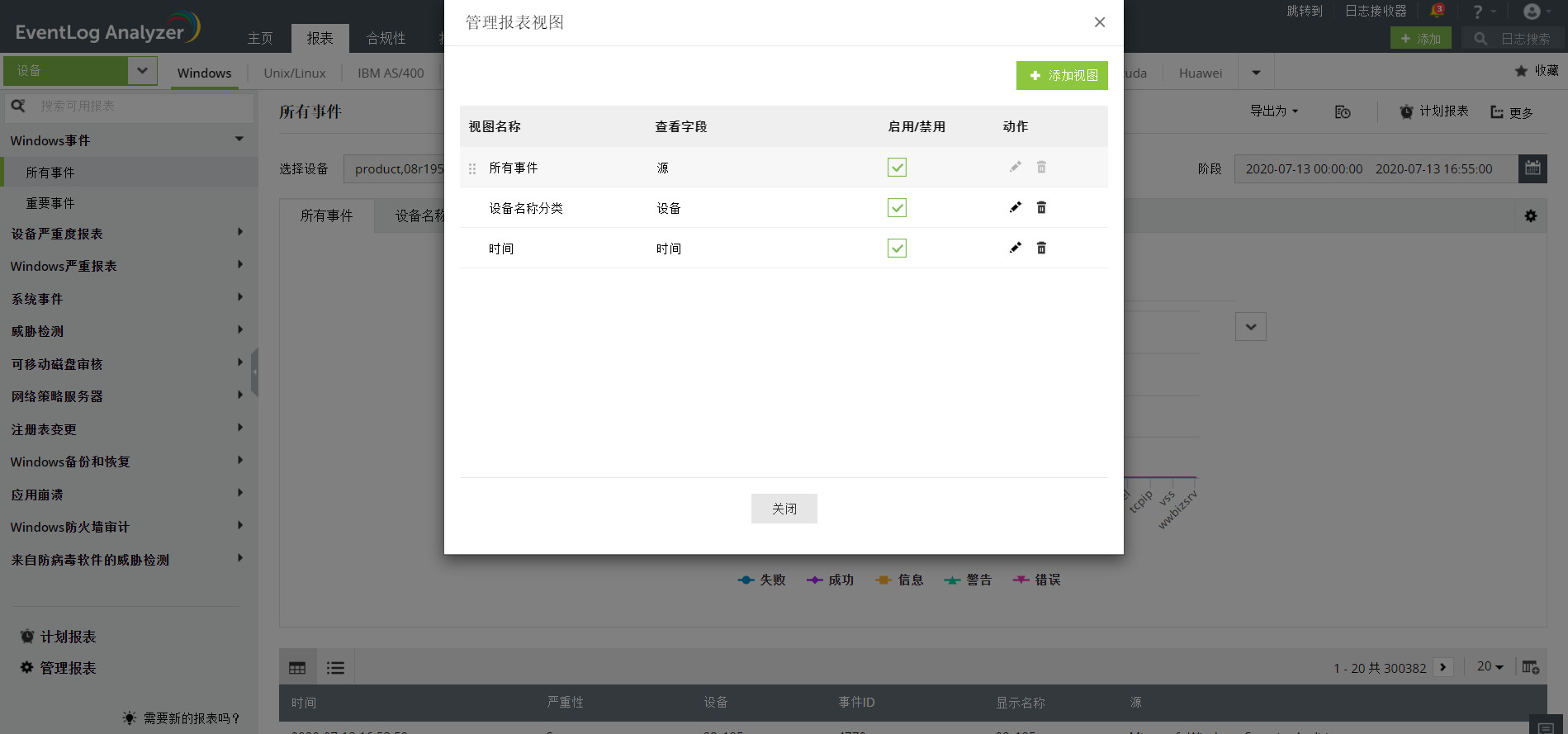The height and width of the screenshot is (734, 1568).
Task: Toggle the 错误 legend series
Action: coord(1036,580)
